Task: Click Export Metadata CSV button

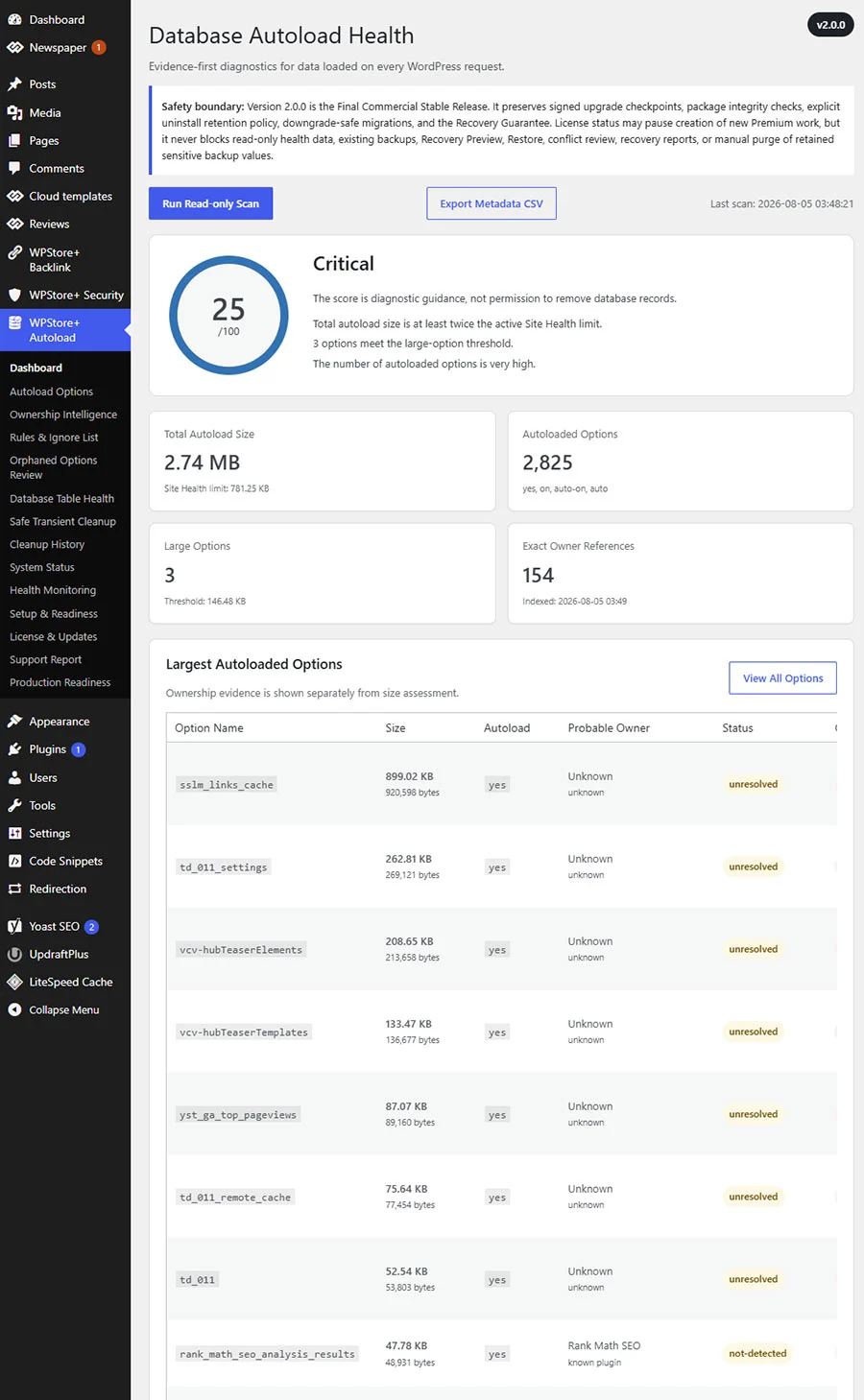Action: tap(492, 203)
